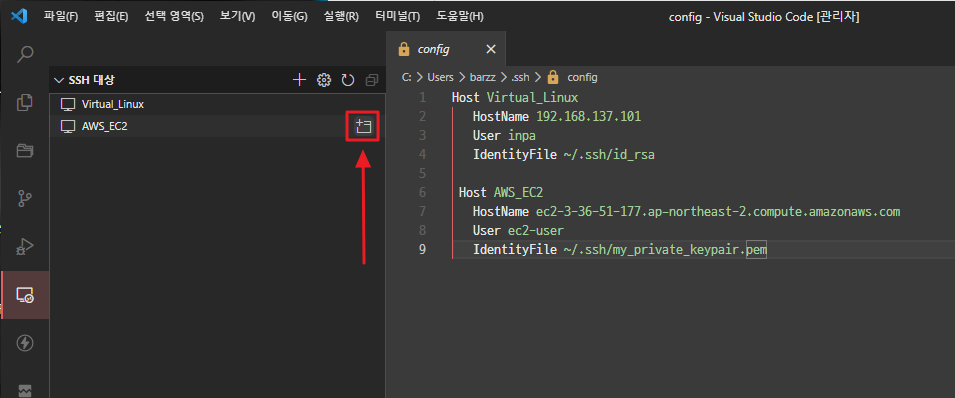Open the 파일(F) menu
Viewport: 955px width, 398px height.
coord(61,16)
